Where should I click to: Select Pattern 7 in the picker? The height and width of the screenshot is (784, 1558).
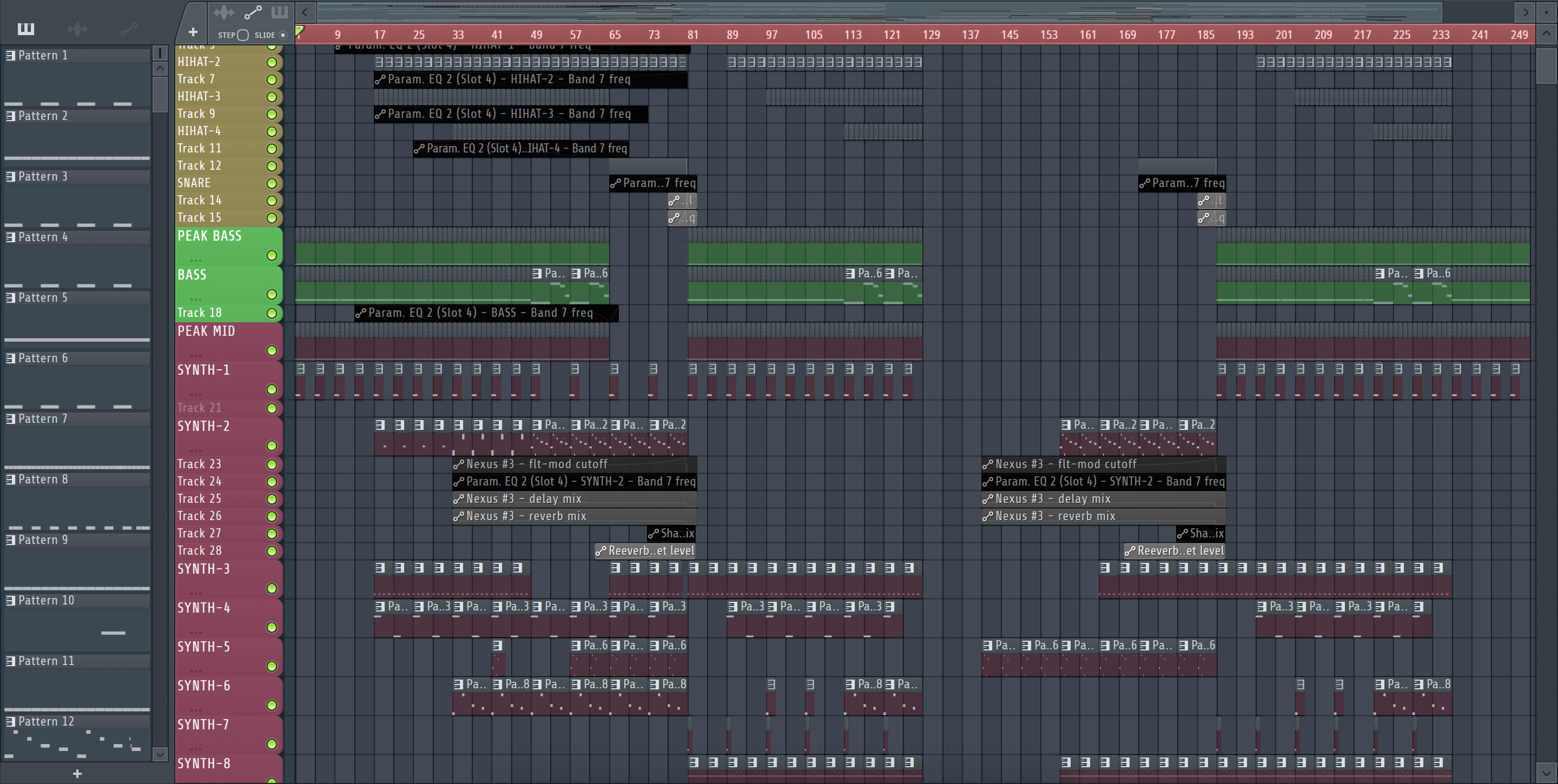click(77, 419)
